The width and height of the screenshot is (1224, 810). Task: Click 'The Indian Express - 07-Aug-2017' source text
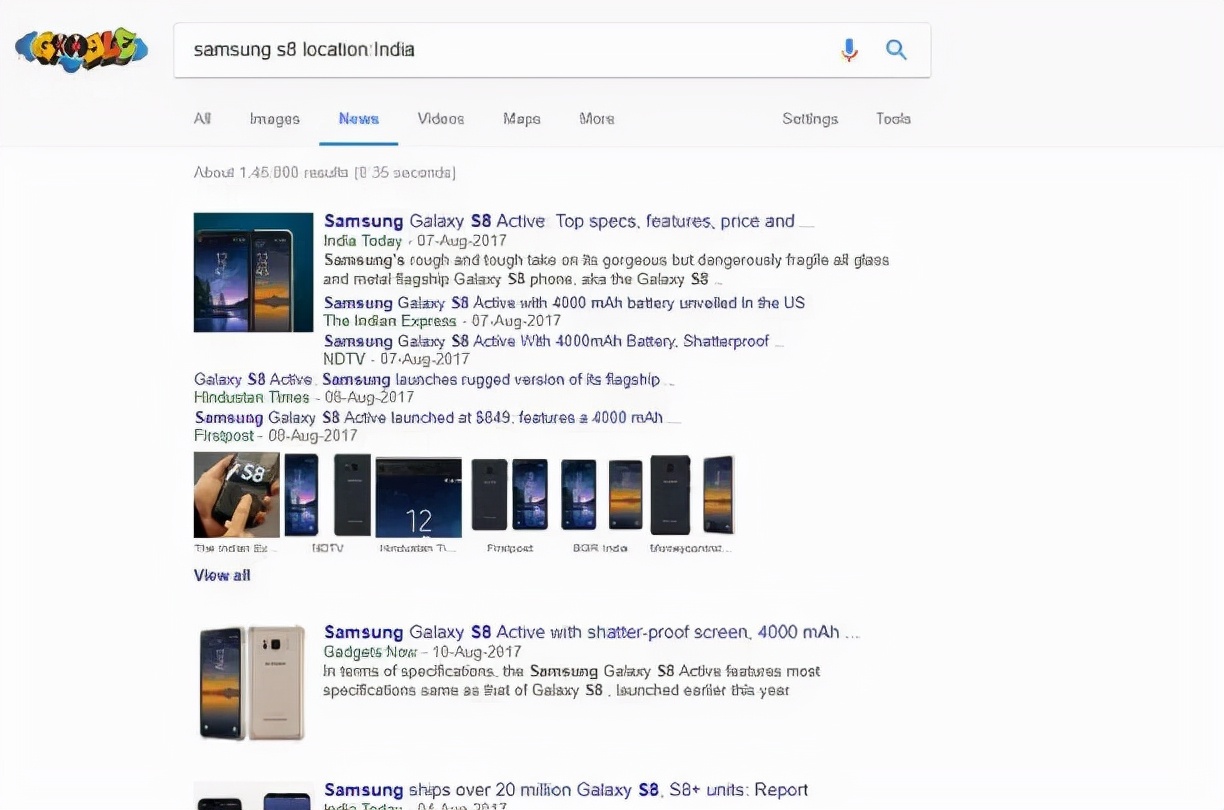tap(442, 321)
